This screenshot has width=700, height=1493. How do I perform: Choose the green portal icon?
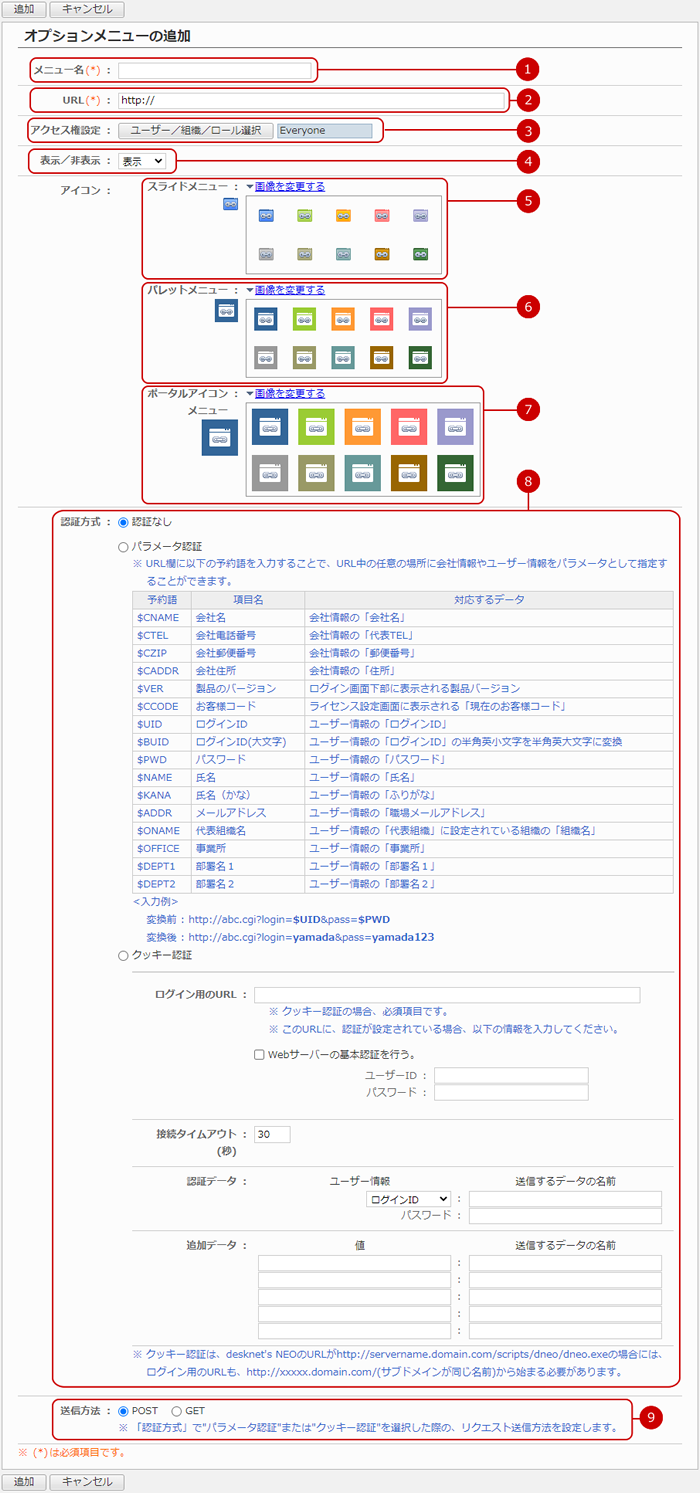click(316, 426)
